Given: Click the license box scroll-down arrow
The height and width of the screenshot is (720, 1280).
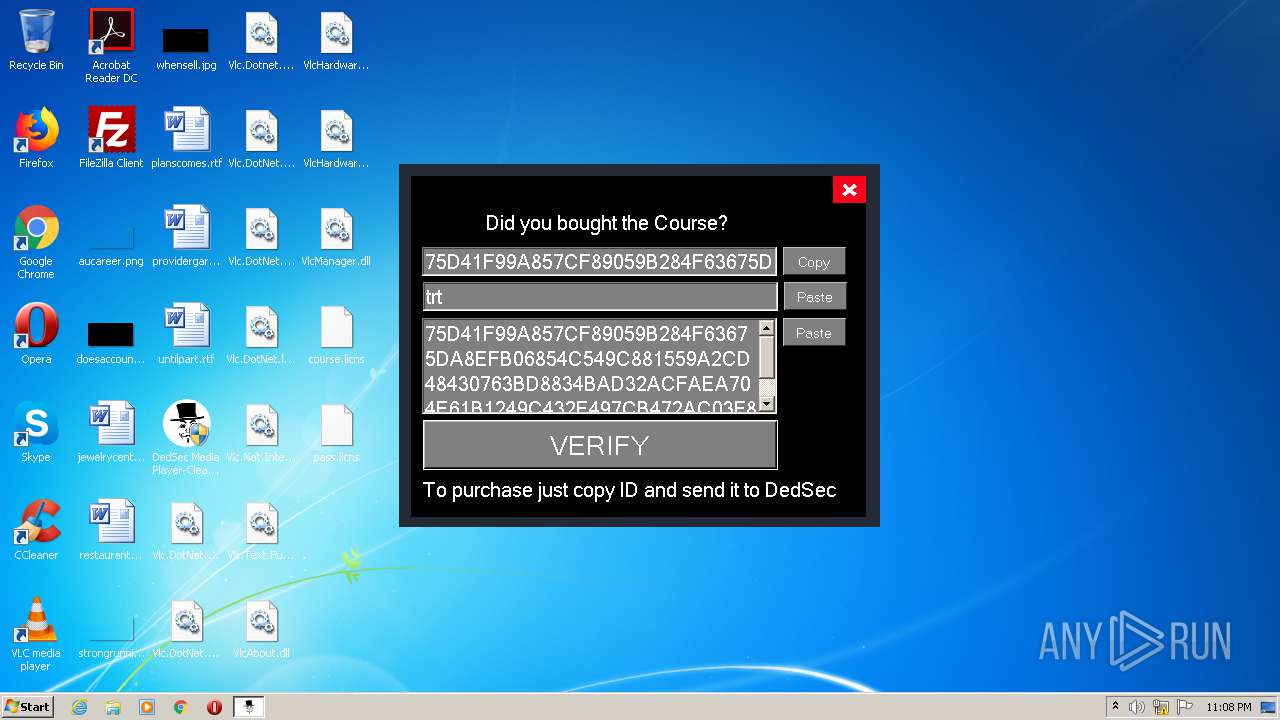Looking at the screenshot, I should [767, 404].
